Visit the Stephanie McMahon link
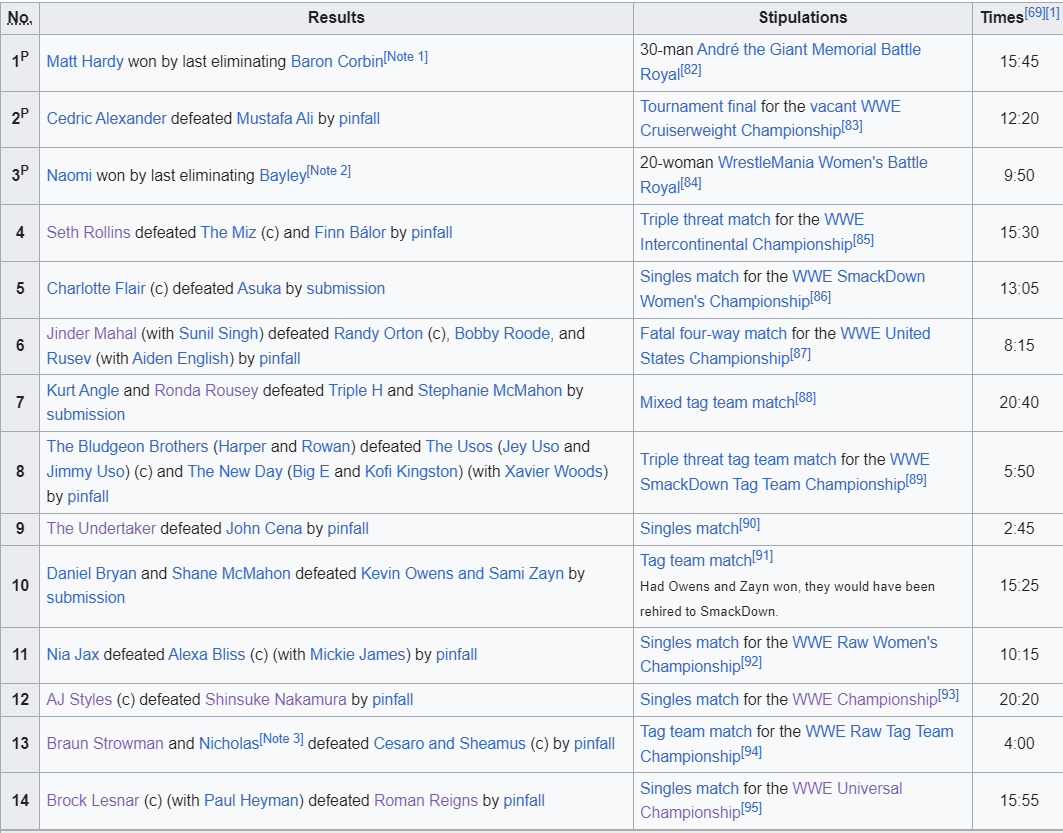Image resolution: width=1063 pixels, height=833 pixels. click(x=489, y=391)
